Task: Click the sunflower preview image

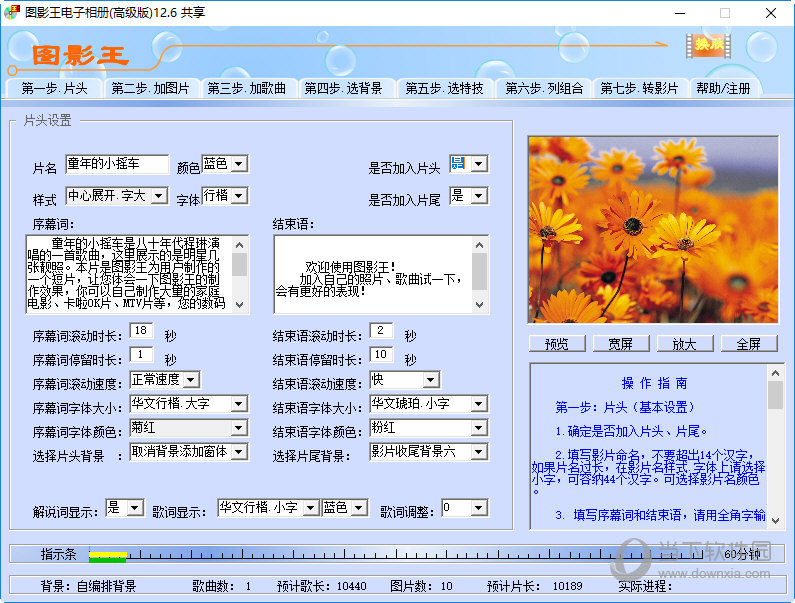Action: point(651,229)
